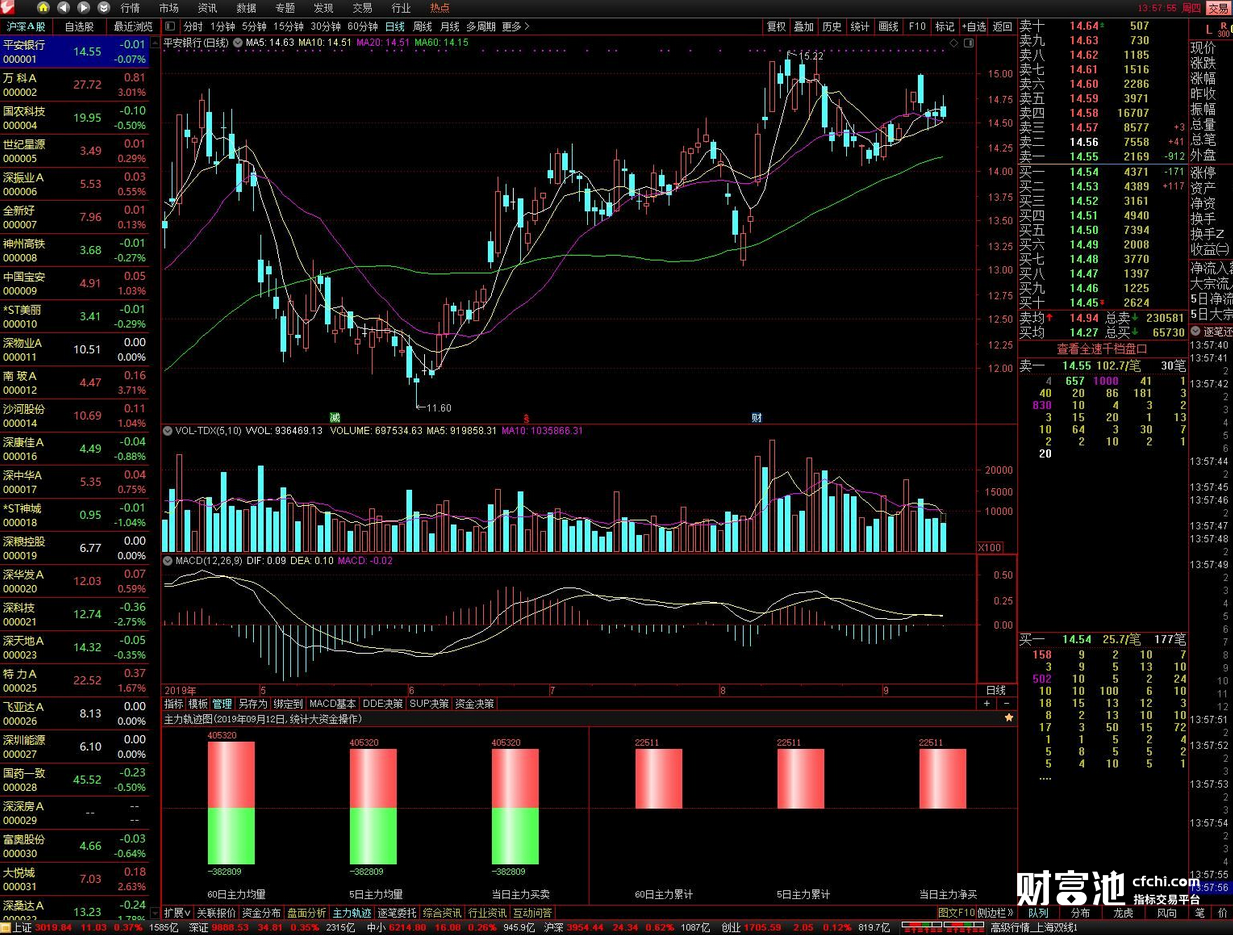1233x935 pixels.
Task: Click the 叠加 toolbar button
Action: [x=804, y=27]
